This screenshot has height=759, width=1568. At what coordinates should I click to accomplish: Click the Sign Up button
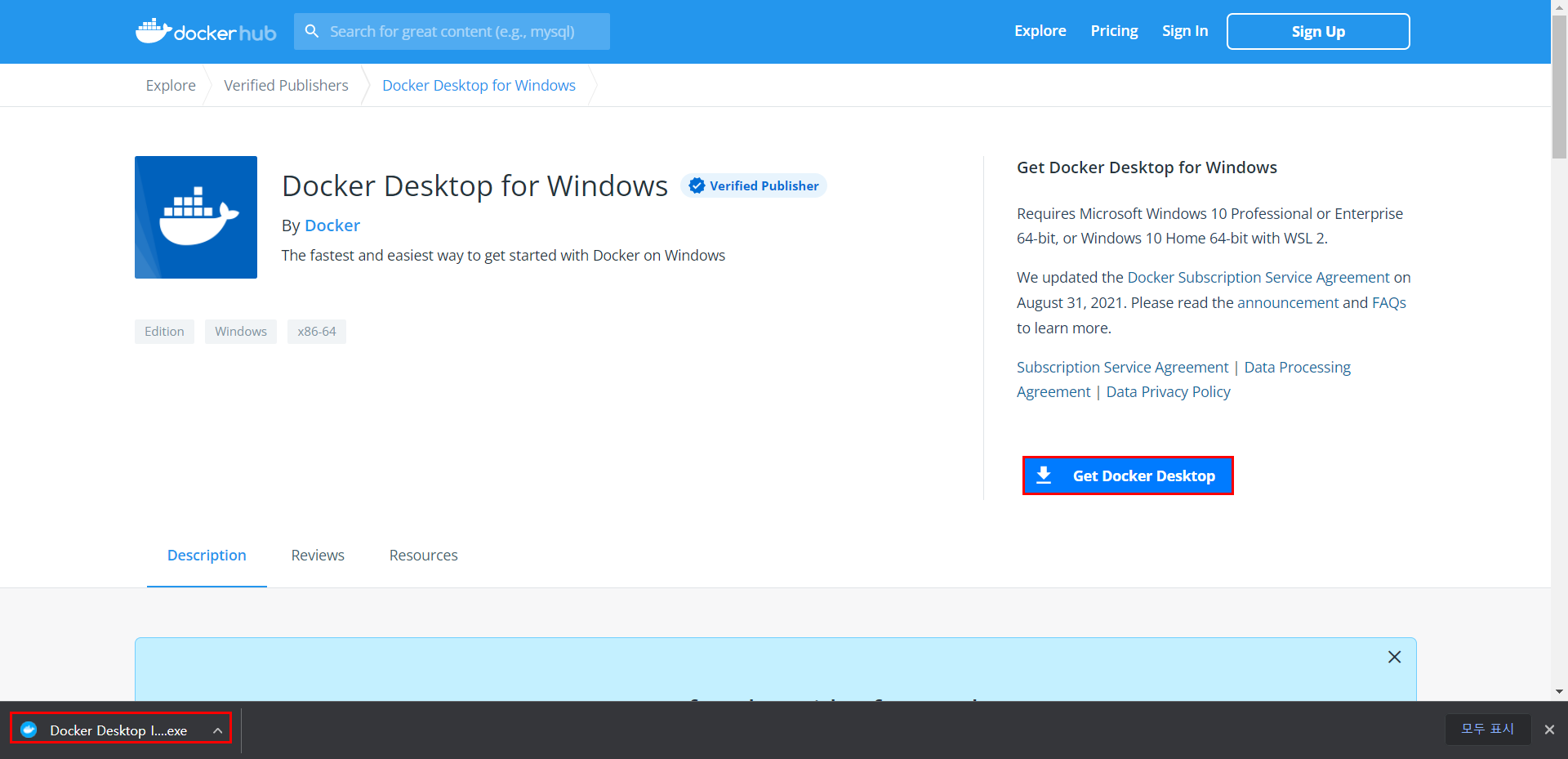tap(1318, 32)
